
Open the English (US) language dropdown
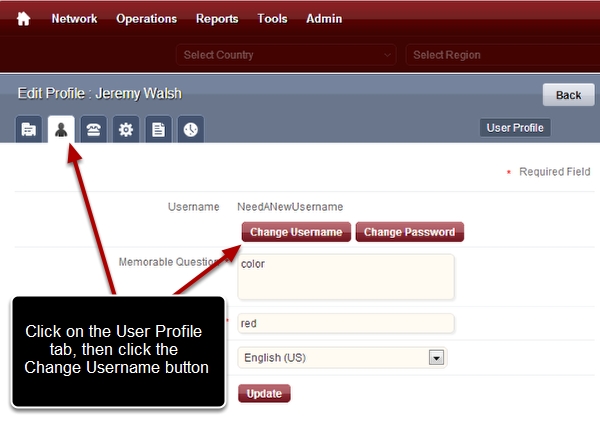click(x=341, y=357)
